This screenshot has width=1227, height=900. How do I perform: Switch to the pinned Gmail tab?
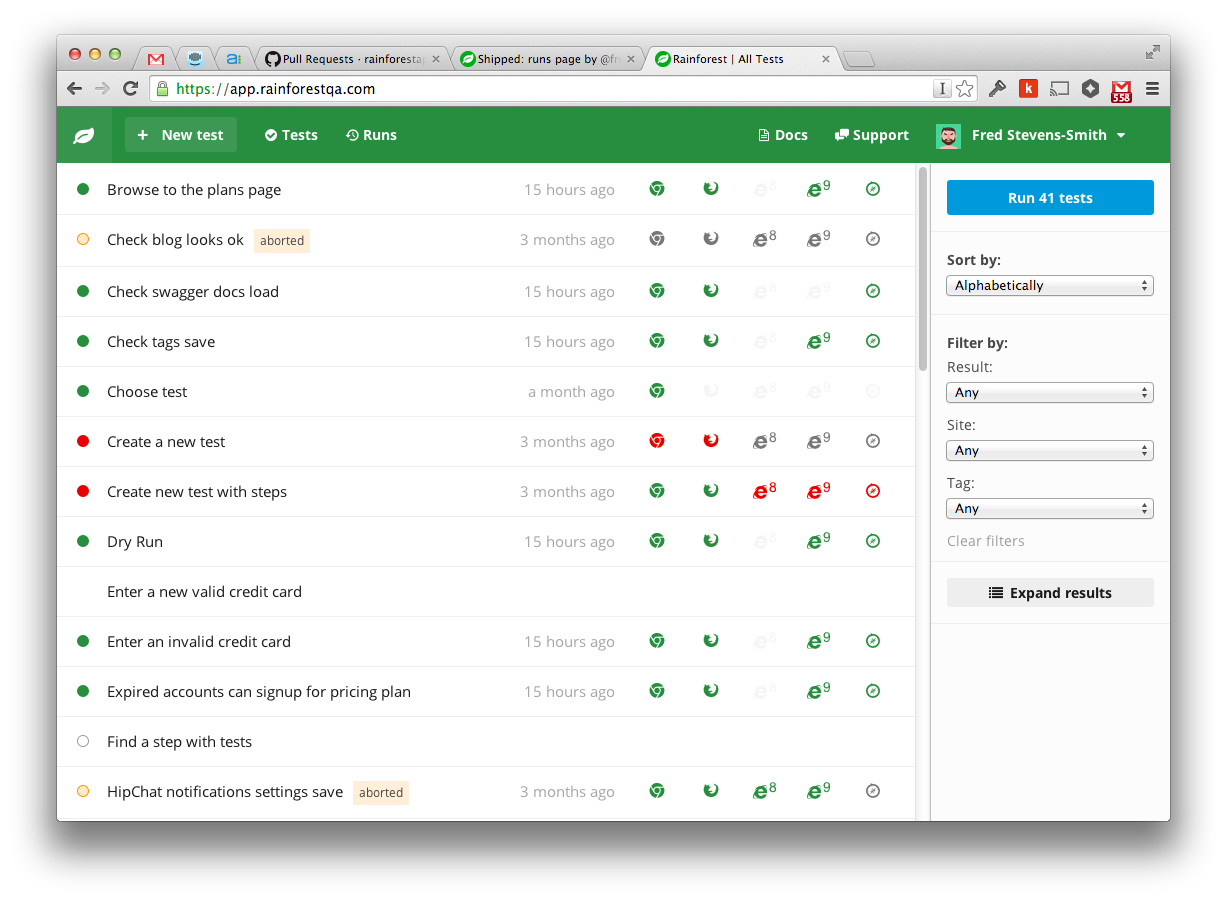click(156, 59)
